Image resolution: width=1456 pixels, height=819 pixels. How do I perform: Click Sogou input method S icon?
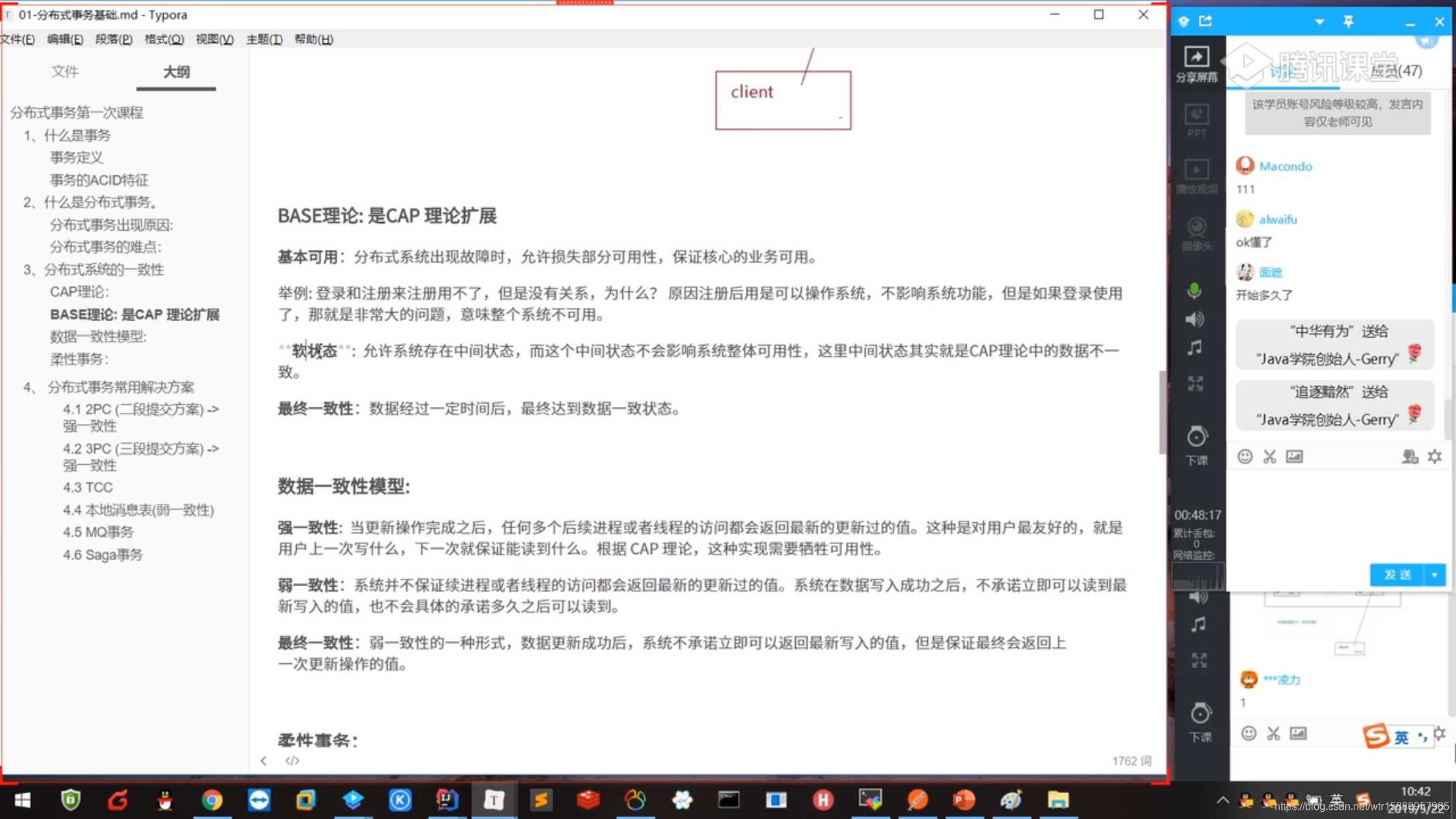pos(1376,735)
